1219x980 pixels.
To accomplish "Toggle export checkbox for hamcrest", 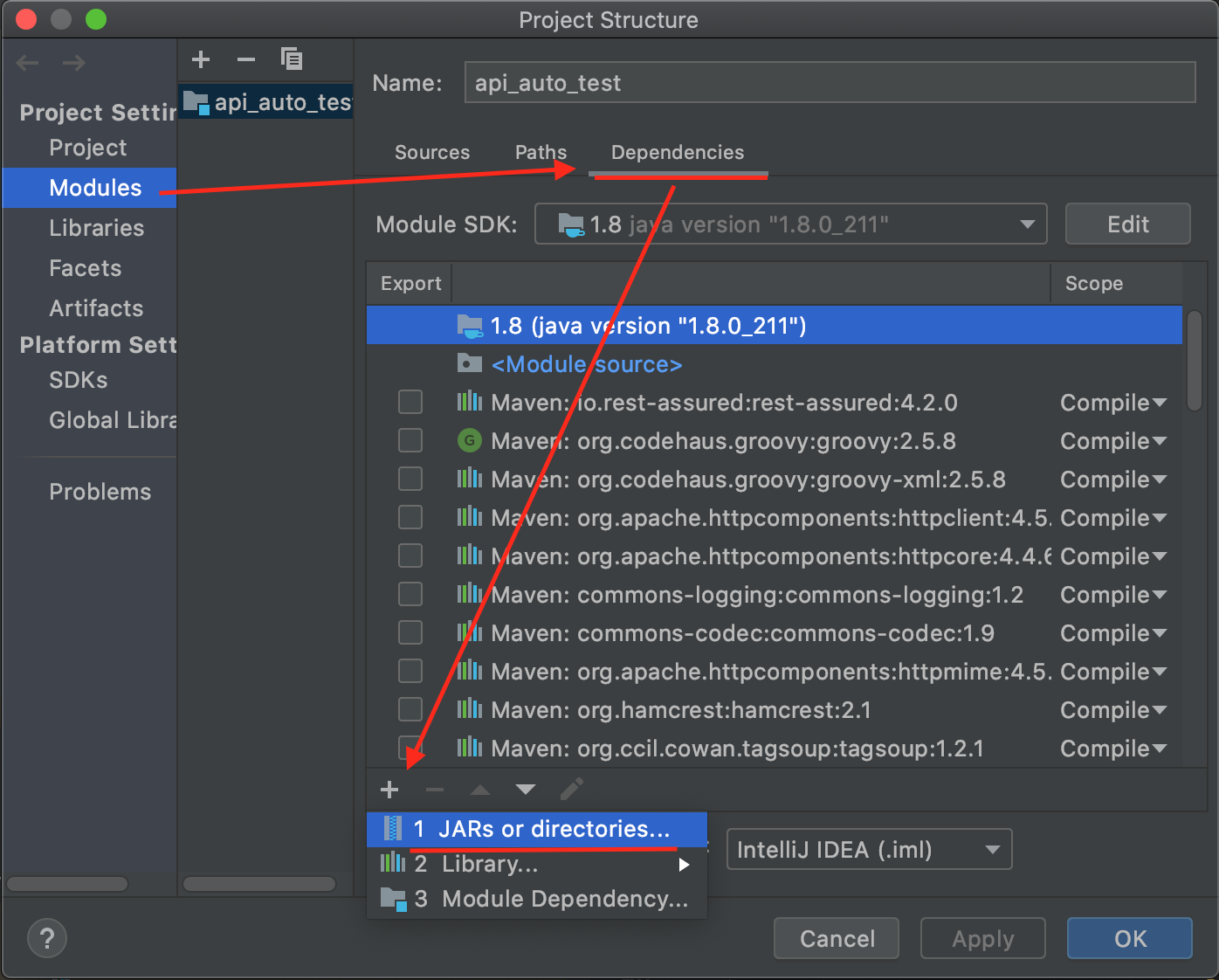I will click(x=410, y=709).
